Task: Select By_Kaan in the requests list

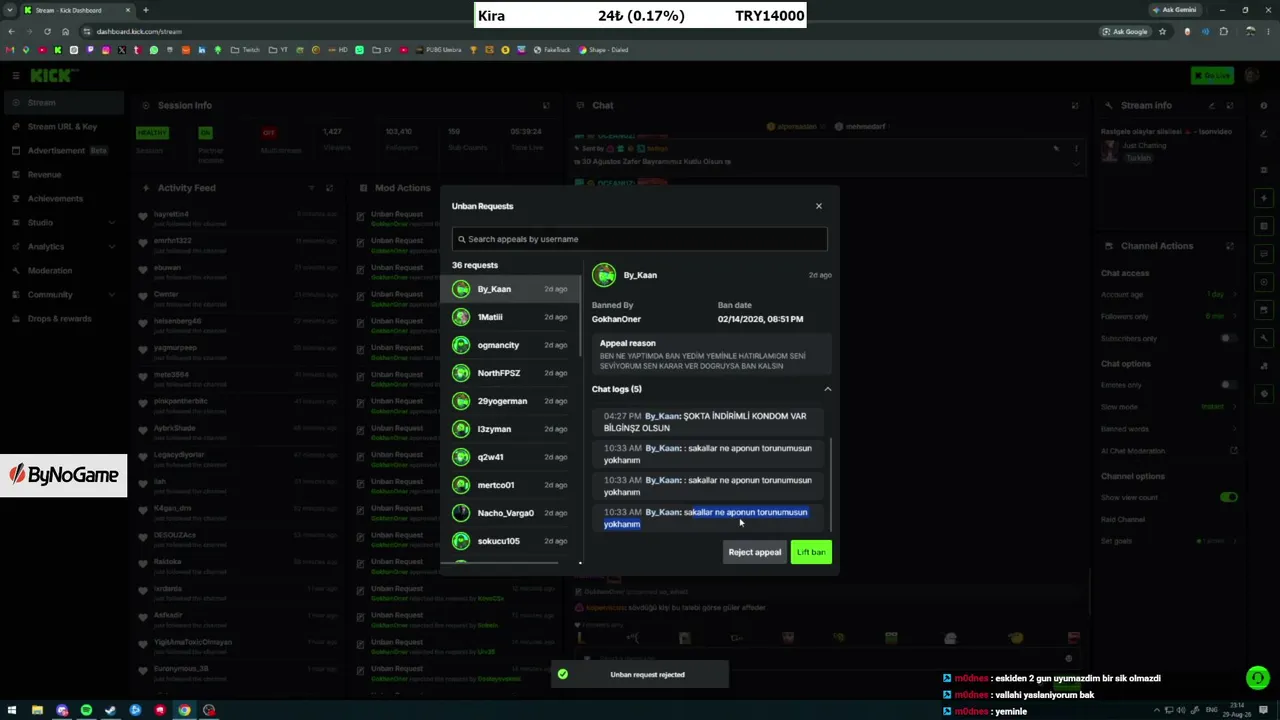Action: (511, 289)
